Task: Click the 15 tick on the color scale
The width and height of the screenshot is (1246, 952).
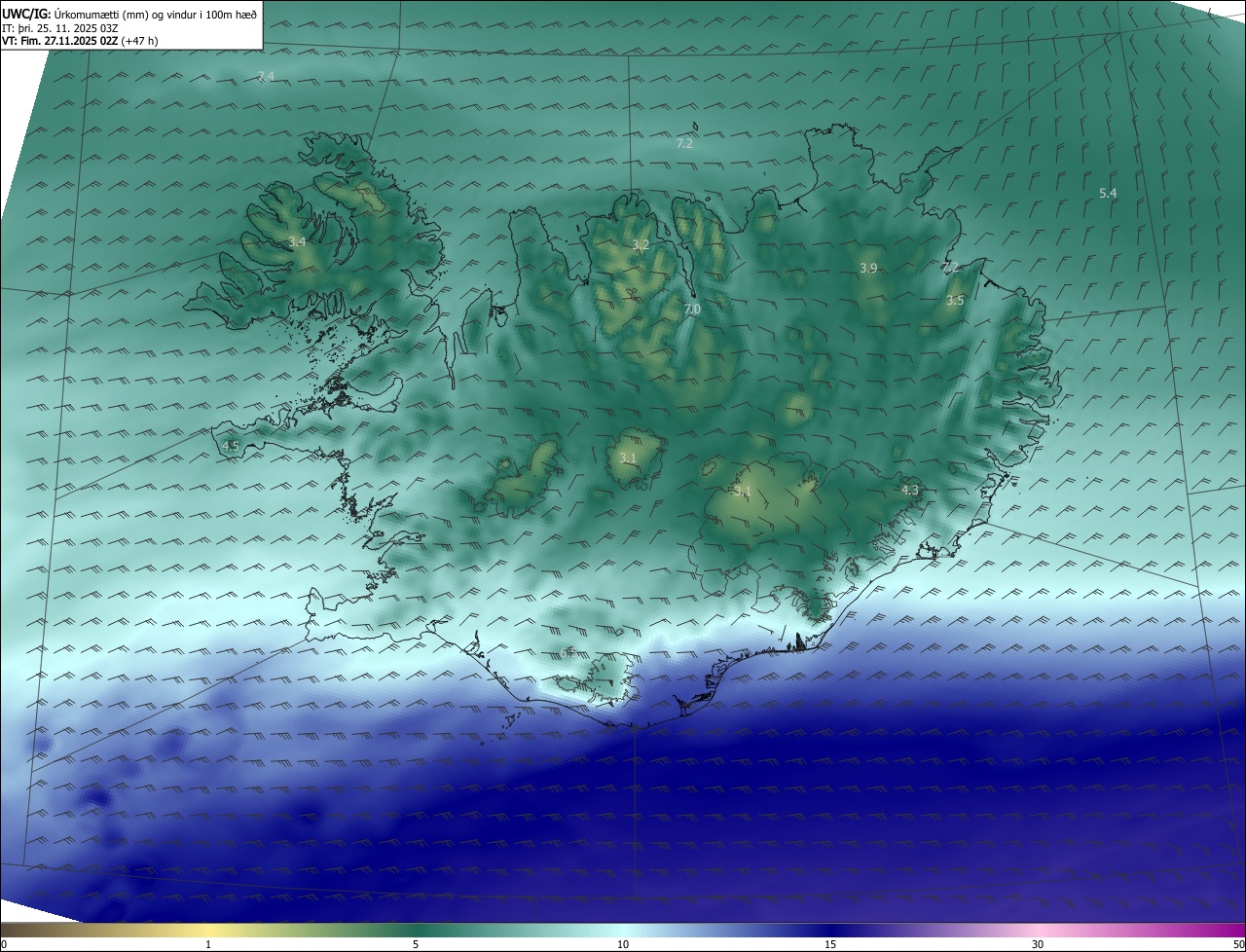Action: [x=830, y=944]
